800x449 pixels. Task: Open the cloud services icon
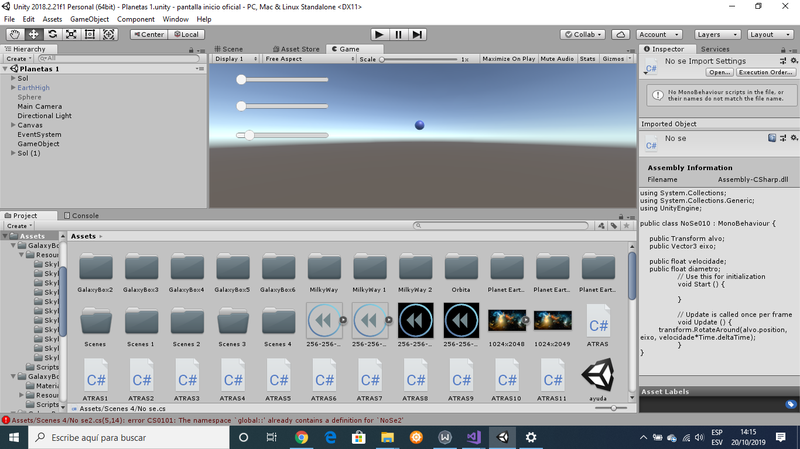point(621,34)
